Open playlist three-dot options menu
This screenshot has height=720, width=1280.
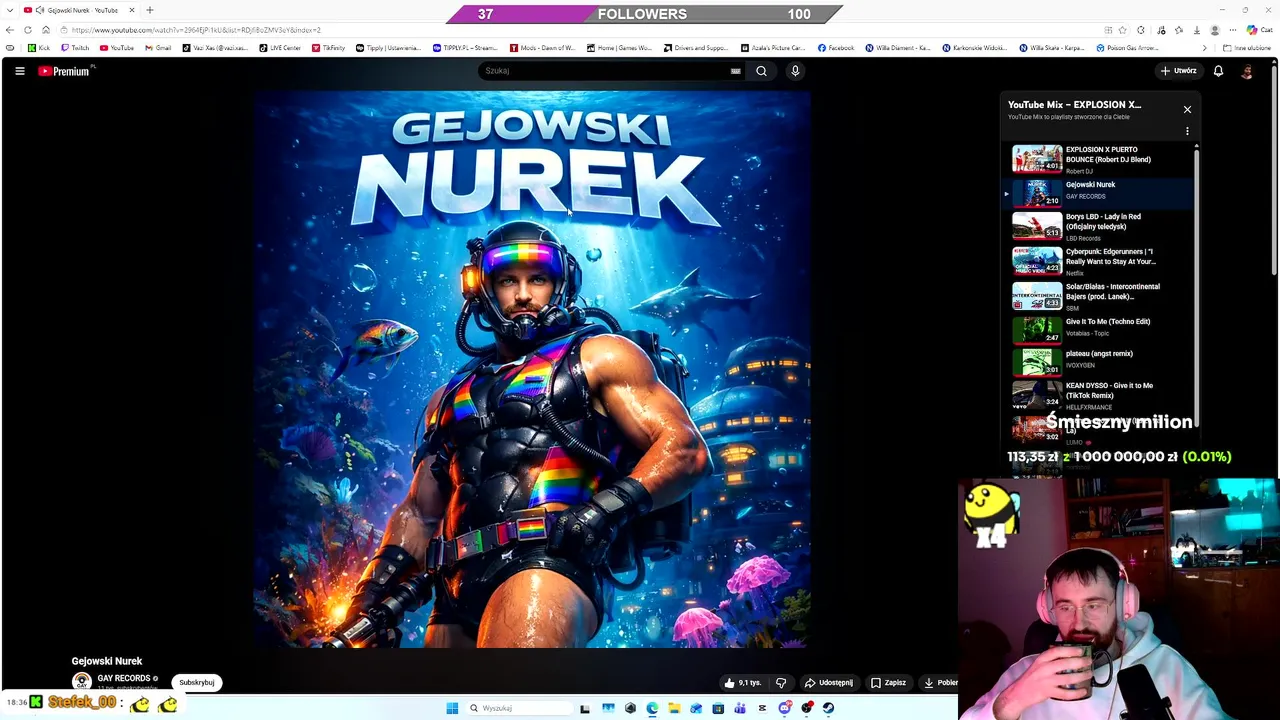pyautogui.click(x=1187, y=131)
